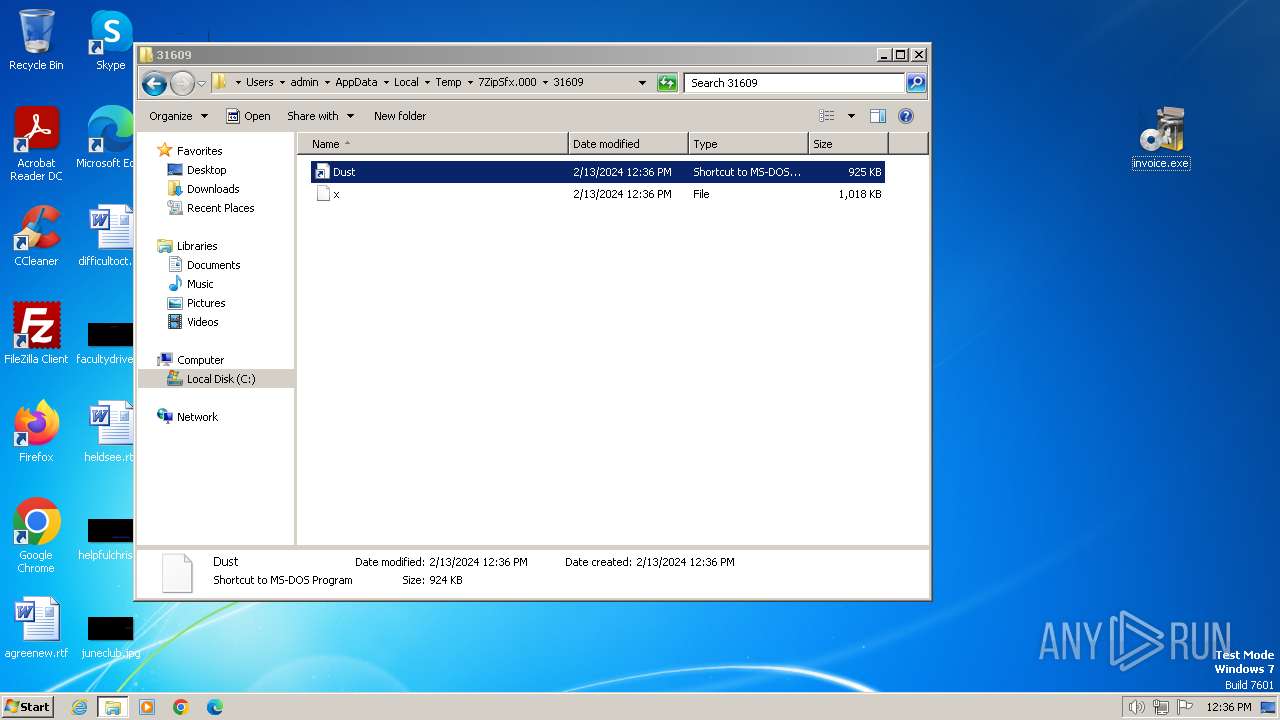Click the green refresh button by address bar
Image resolution: width=1280 pixels, height=720 pixels.
pyautogui.click(x=667, y=83)
